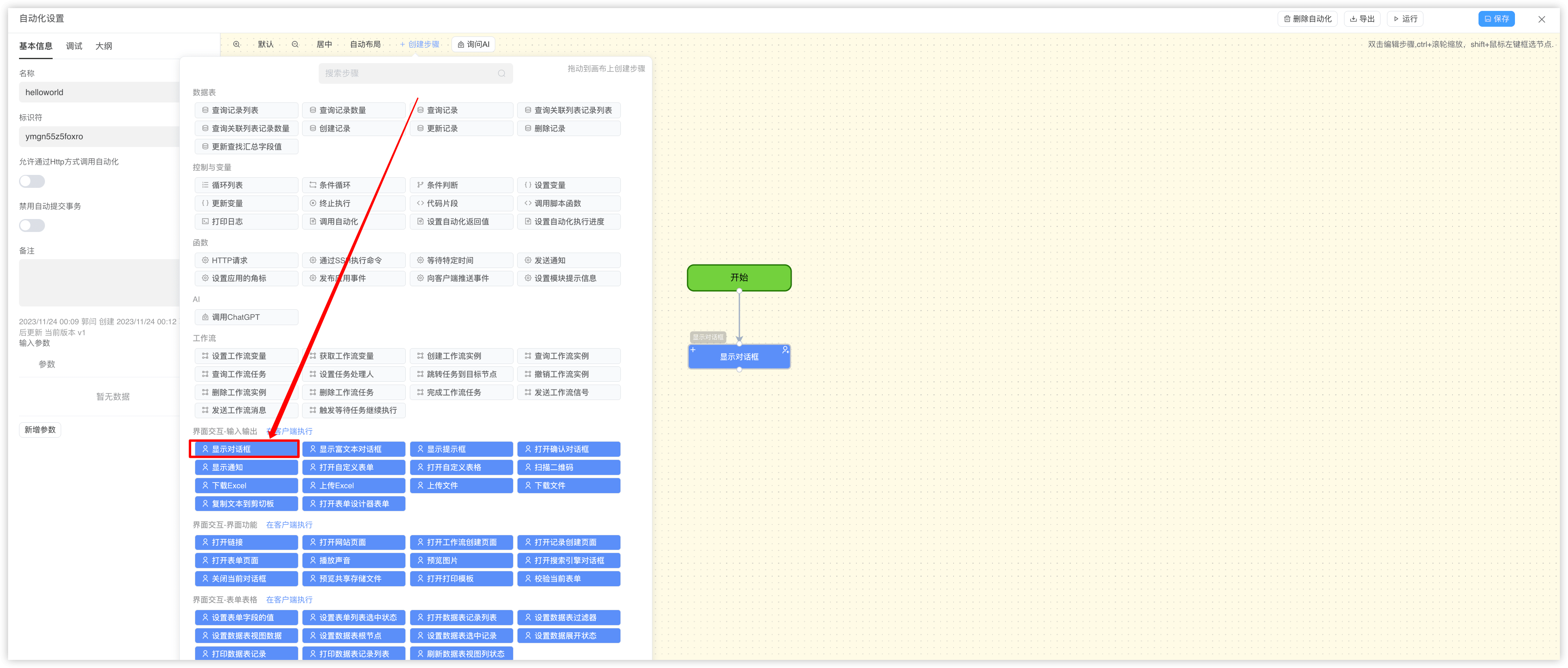Click the 运行 run button
This screenshot has width=1568, height=668.
(1406, 19)
